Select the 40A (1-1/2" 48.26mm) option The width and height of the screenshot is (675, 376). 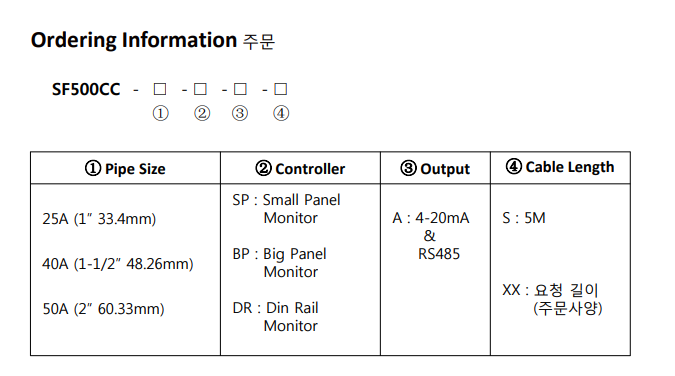118,264
